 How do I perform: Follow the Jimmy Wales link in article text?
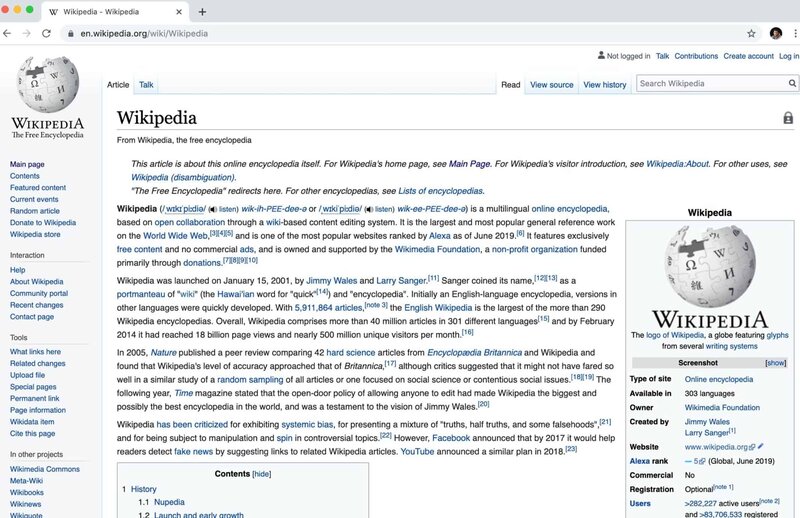point(332,281)
